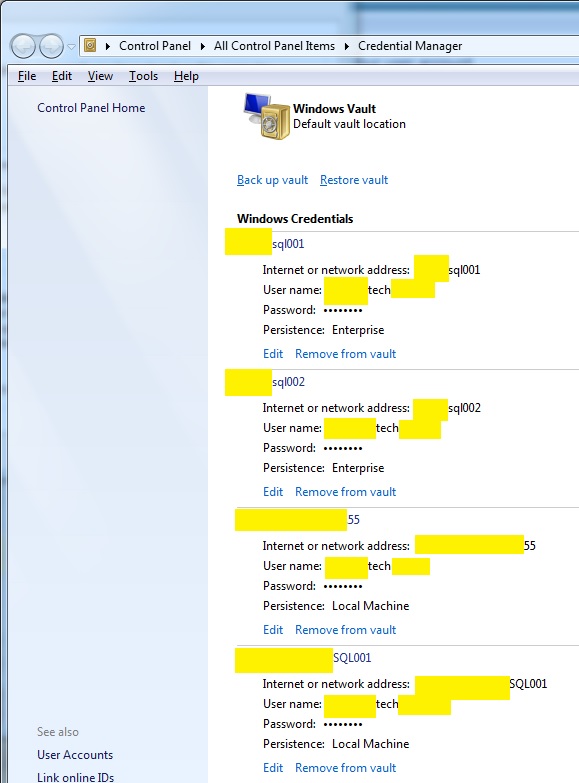The height and width of the screenshot is (783, 579).
Task: Open Control Panel Home link
Action: [x=91, y=108]
